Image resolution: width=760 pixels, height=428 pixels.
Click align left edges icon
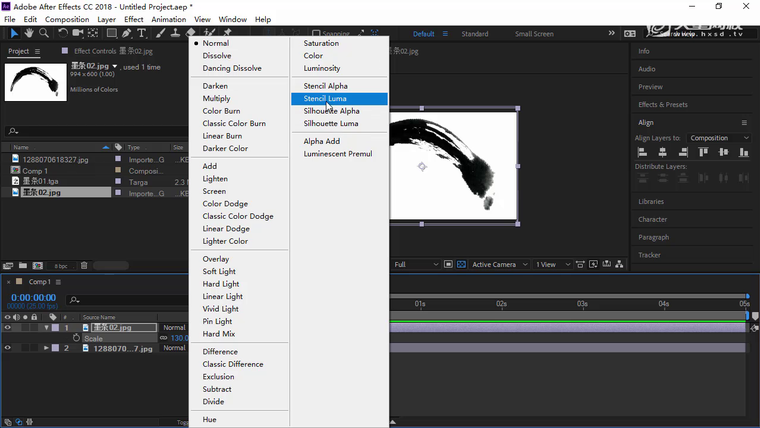642,152
